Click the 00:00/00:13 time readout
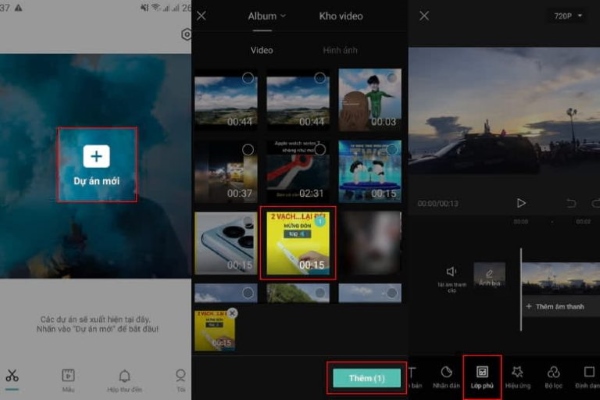Viewport: 600px width, 400px height. point(438,204)
